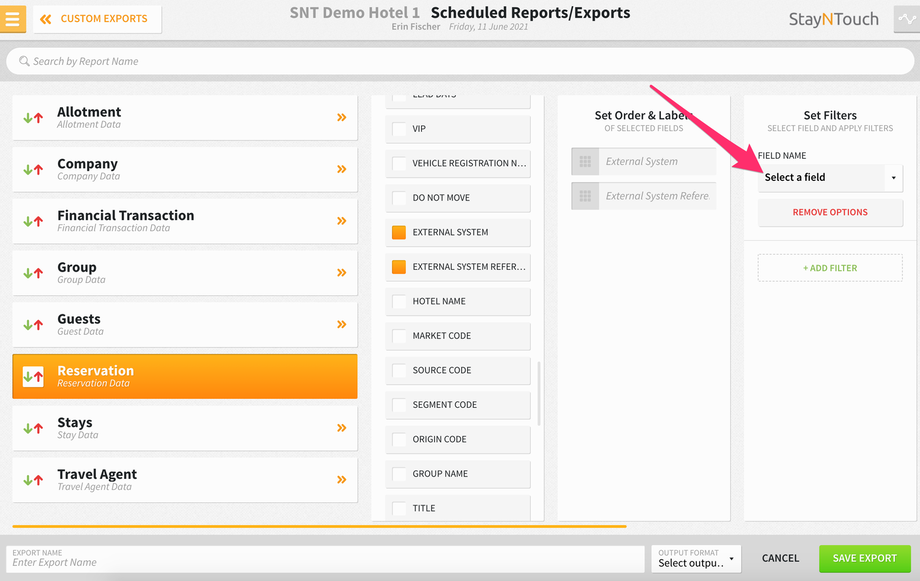Screen dimensions: 920x581
Task: Click the double chevron in Custom Exports
Action: click(x=45, y=19)
